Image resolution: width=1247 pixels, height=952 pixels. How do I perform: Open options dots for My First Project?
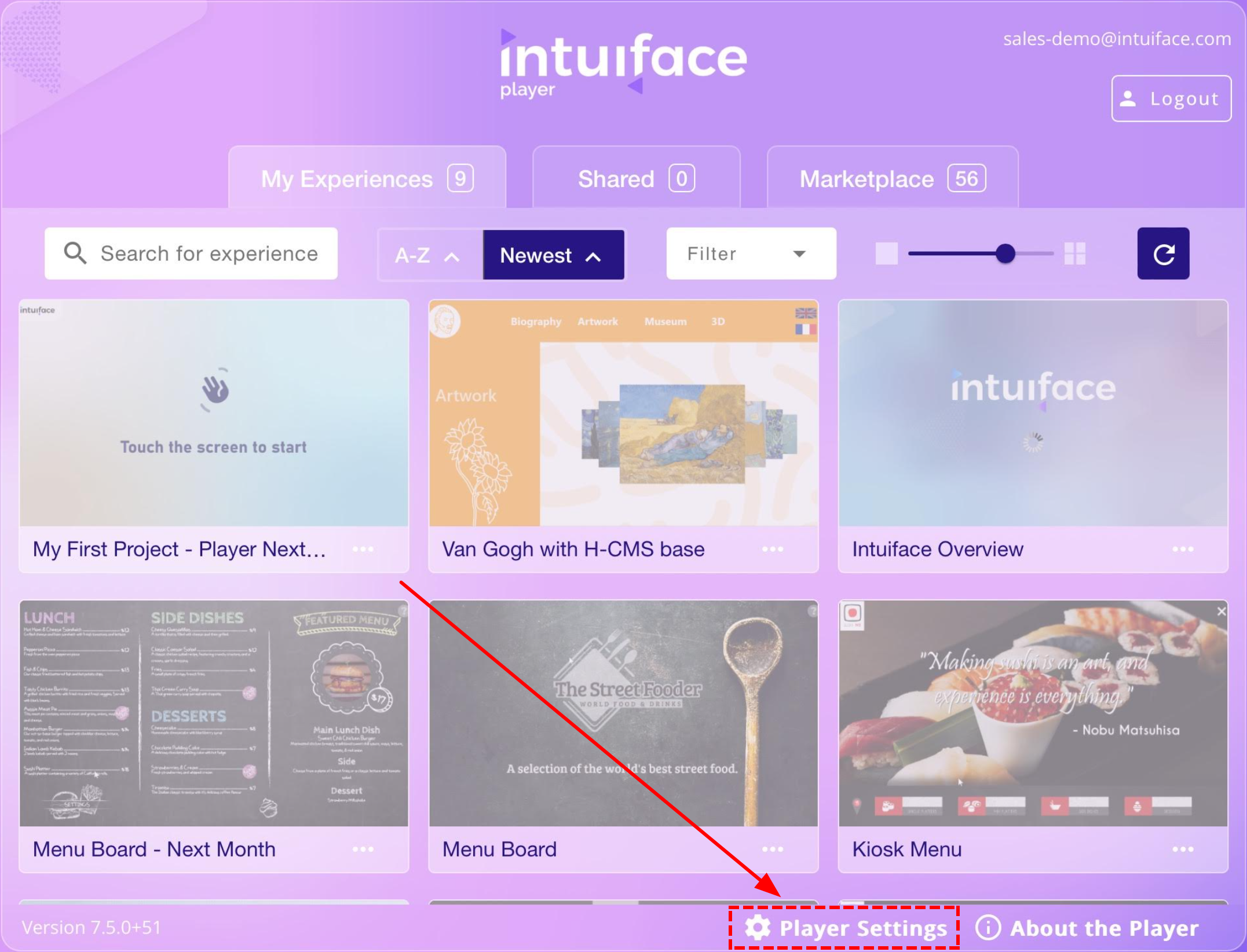click(x=363, y=549)
